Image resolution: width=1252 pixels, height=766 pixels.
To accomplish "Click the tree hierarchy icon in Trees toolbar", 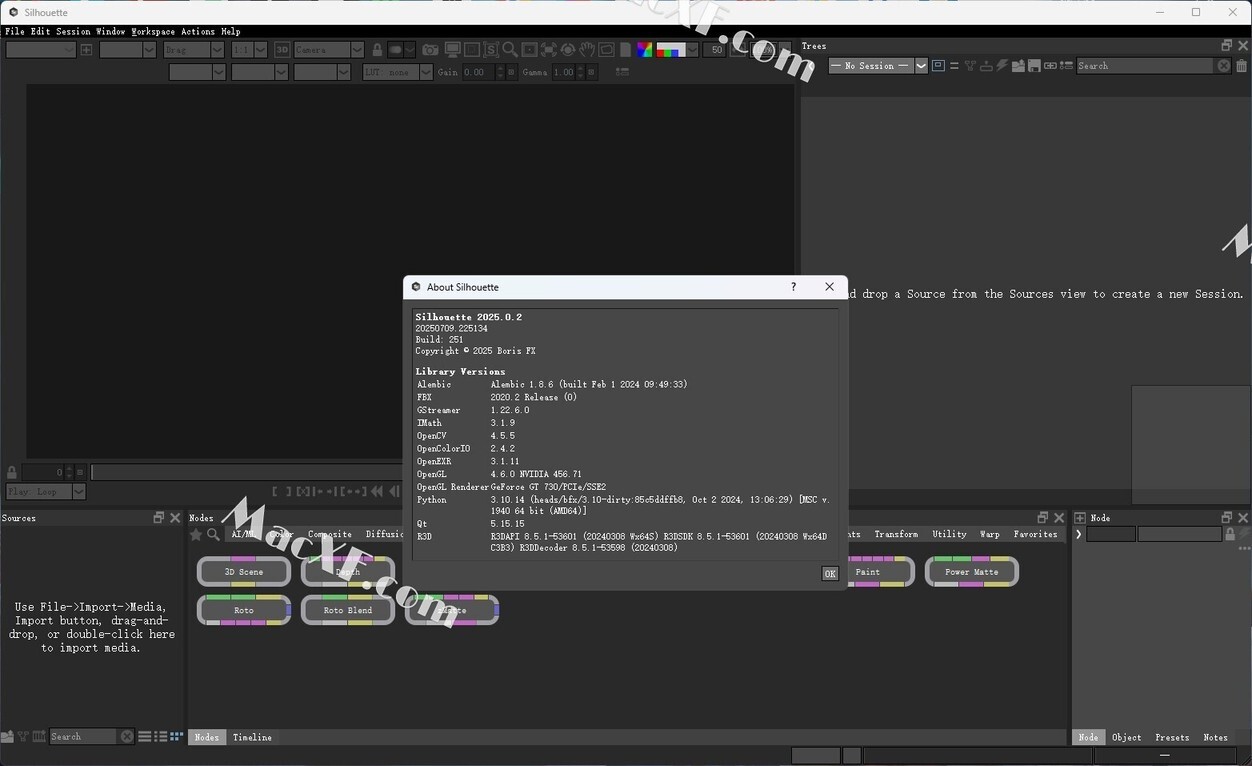I will [x=970, y=66].
